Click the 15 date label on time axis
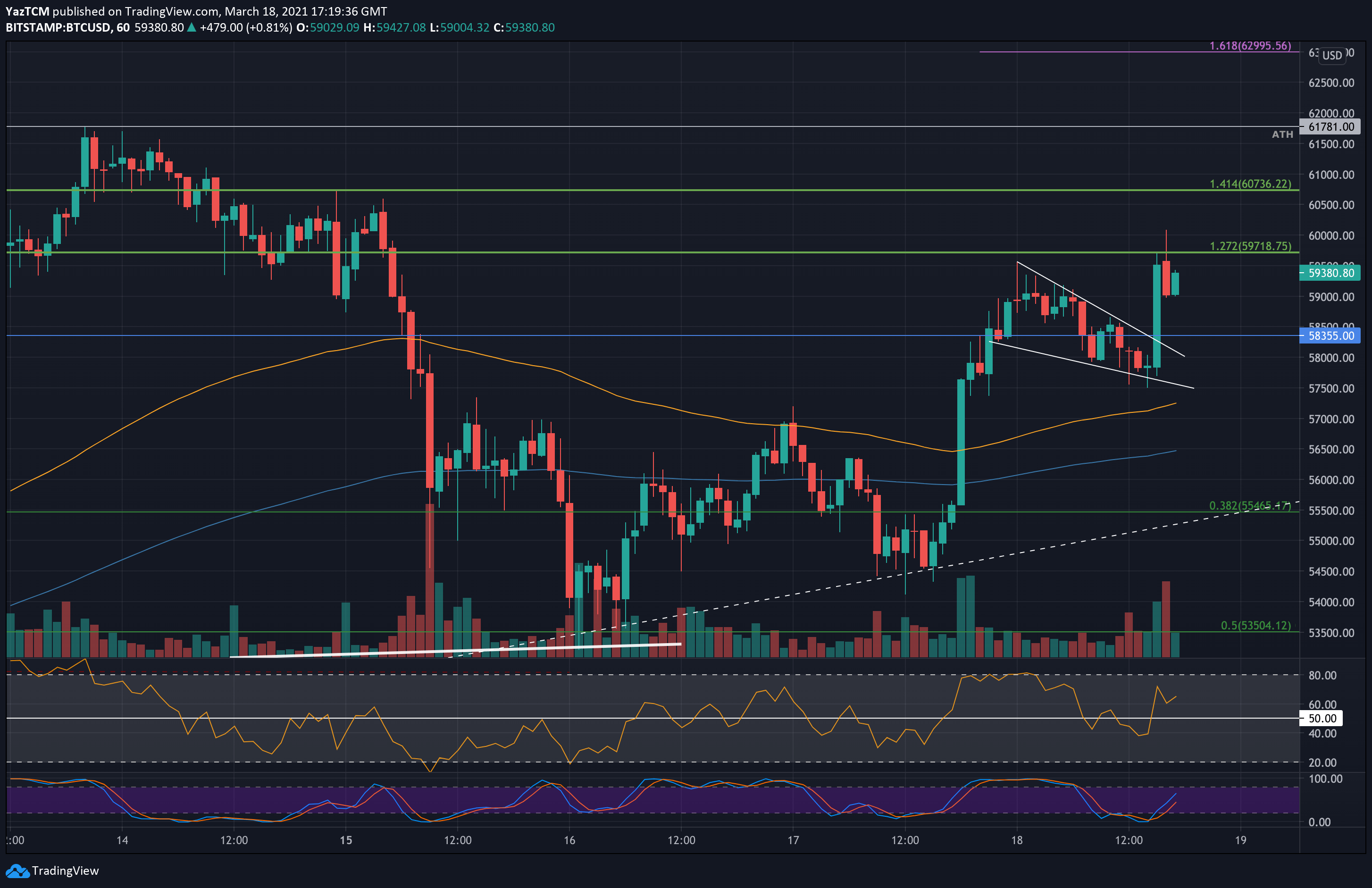This screenshot has height=888, width=1372. (345, 840)
